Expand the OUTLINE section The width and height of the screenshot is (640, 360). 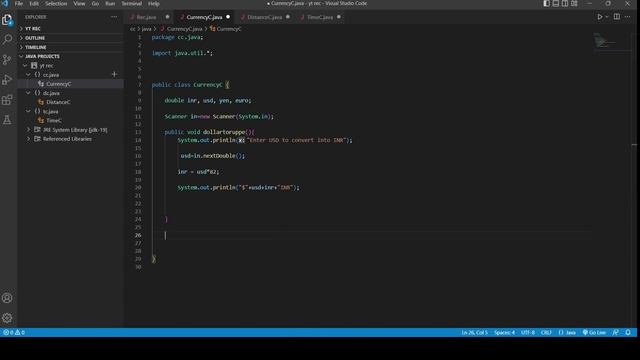coord(70,38)
